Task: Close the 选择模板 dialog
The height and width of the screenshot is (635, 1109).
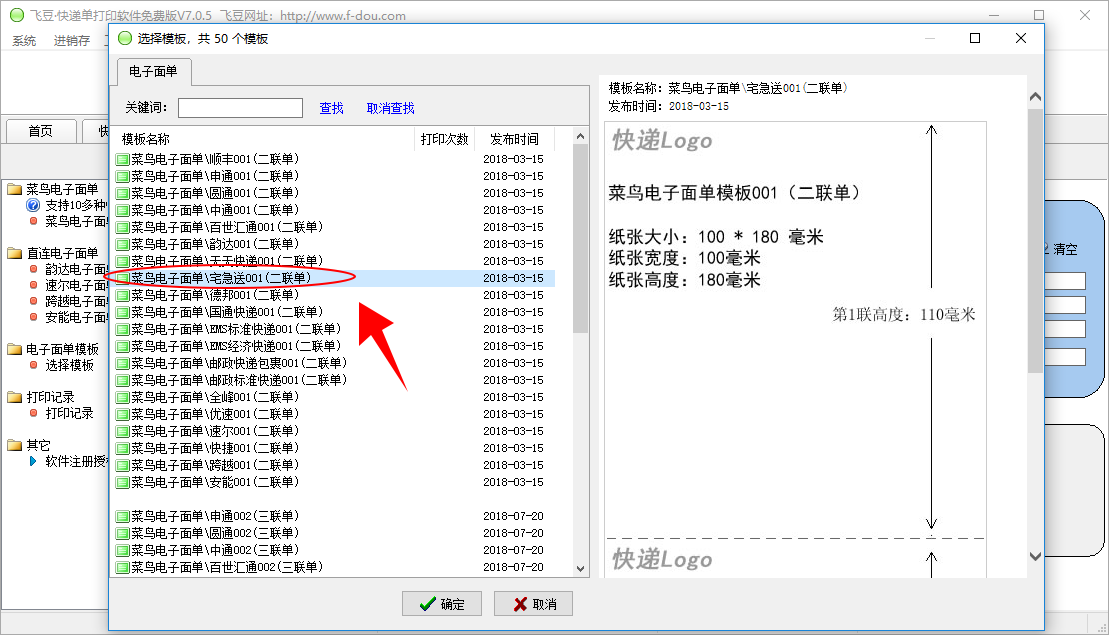Action: [x=1021, y=38]
